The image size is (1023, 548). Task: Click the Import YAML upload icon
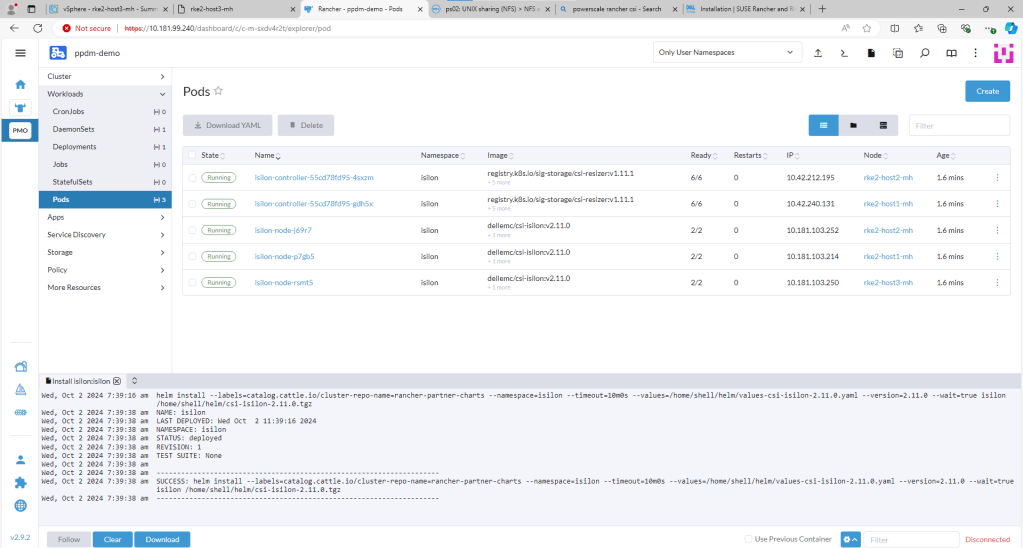pos(818,53)
